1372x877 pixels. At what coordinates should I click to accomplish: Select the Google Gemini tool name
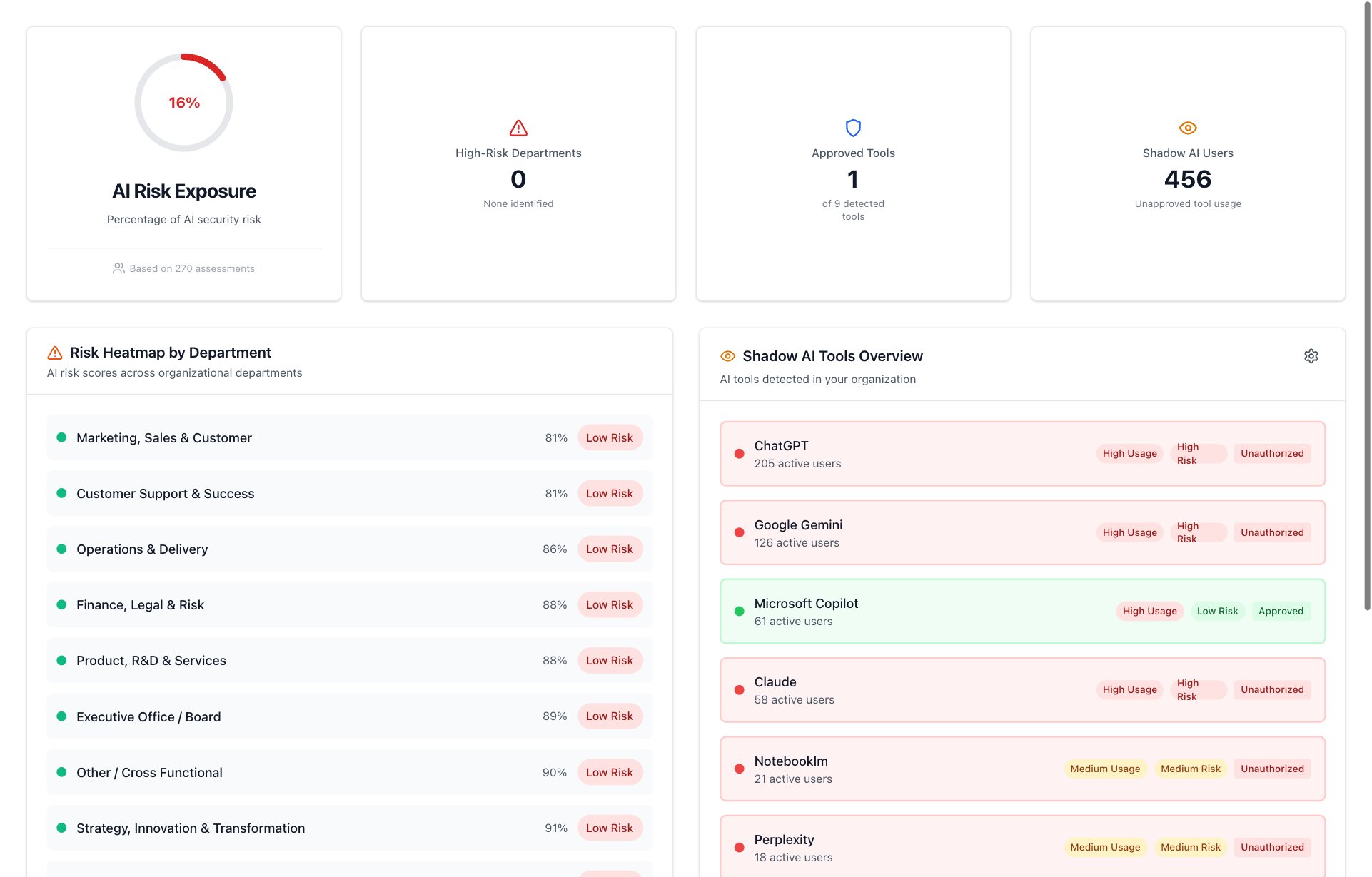798,525
